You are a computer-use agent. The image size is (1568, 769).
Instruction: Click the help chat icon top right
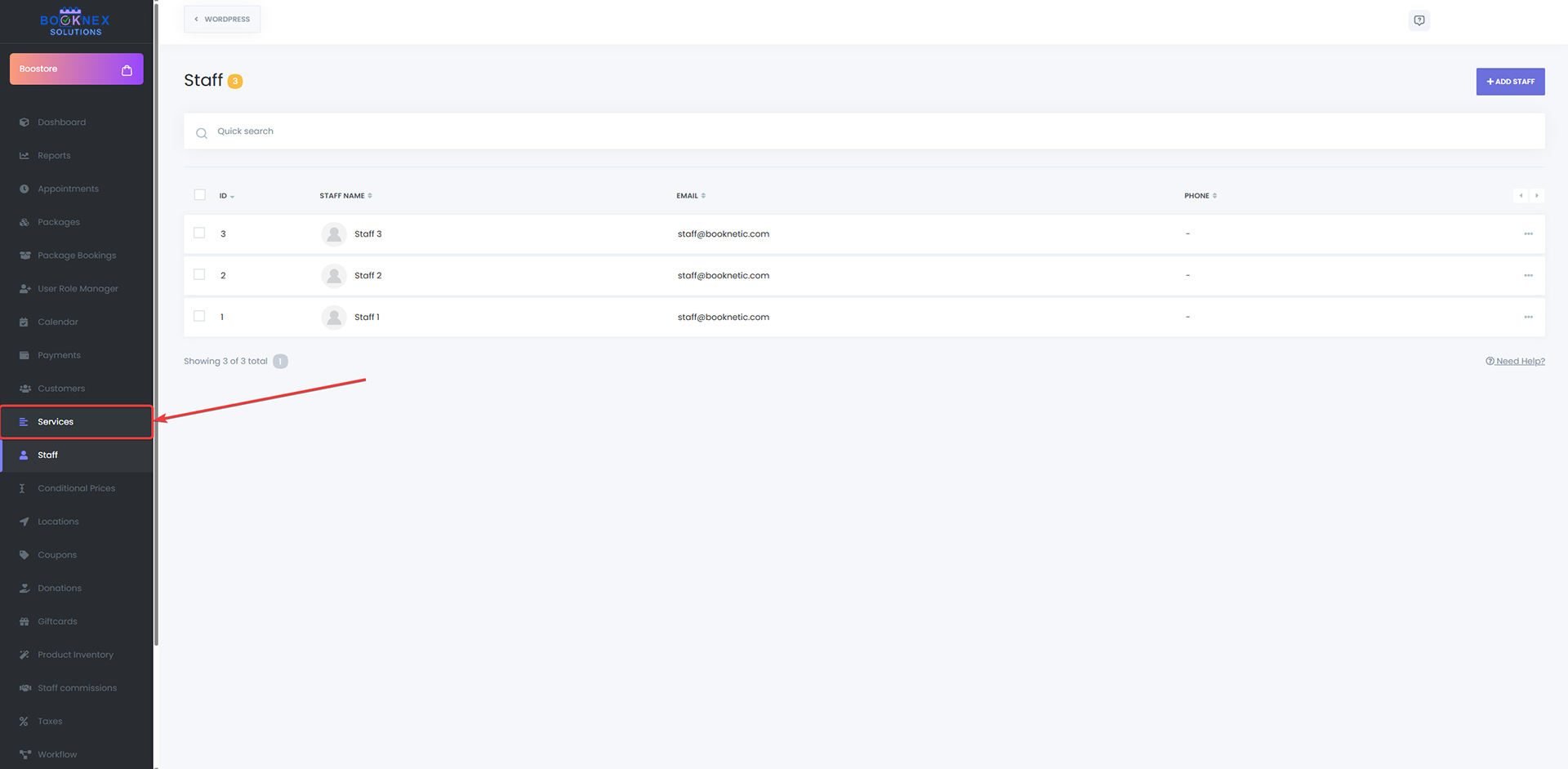click(x=1419, y=20)
